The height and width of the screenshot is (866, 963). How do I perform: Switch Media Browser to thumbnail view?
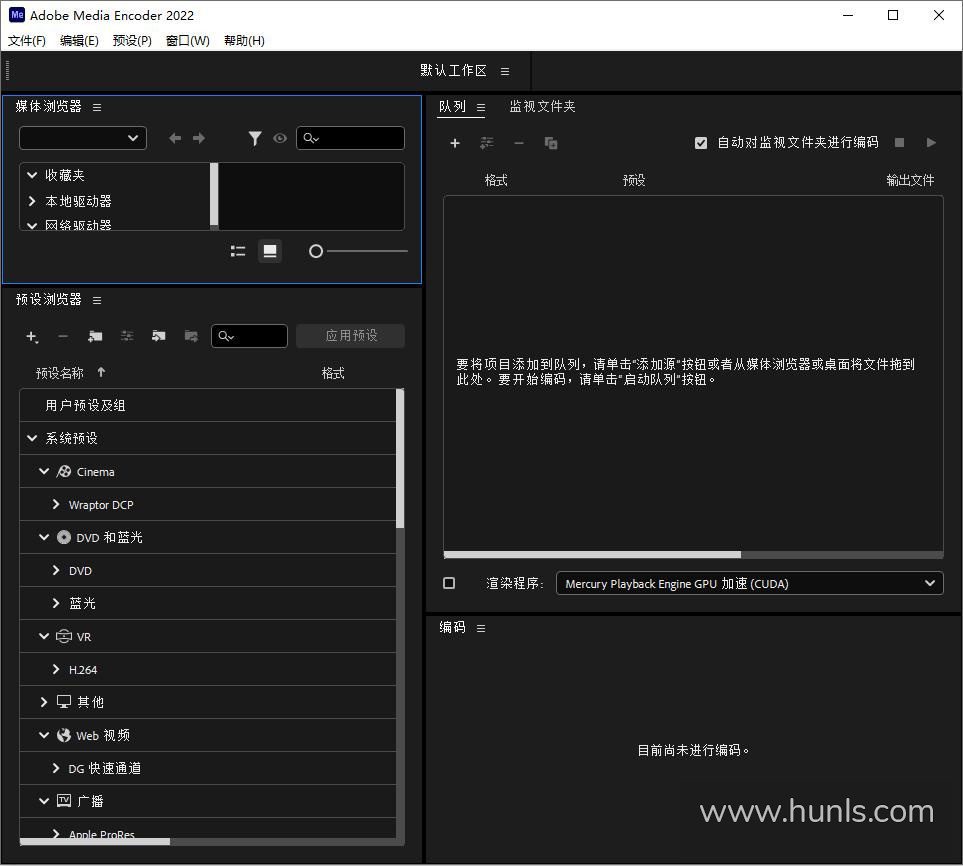coord(270,251)
